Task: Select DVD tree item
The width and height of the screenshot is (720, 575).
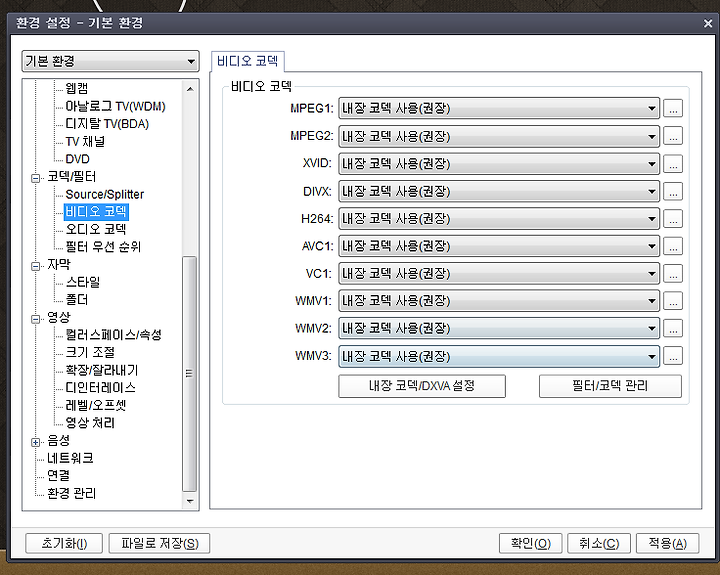Action: 77,159
